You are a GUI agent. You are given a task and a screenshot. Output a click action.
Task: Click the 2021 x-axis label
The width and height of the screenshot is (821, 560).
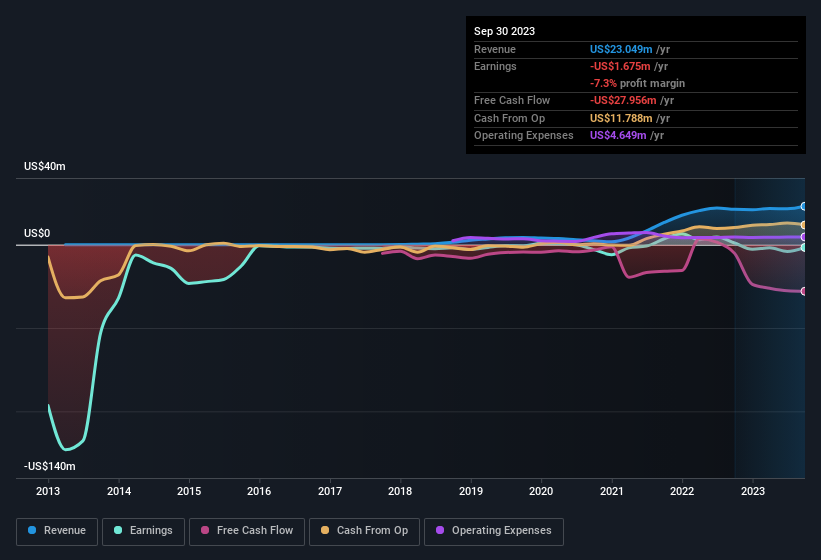point(612,491)
